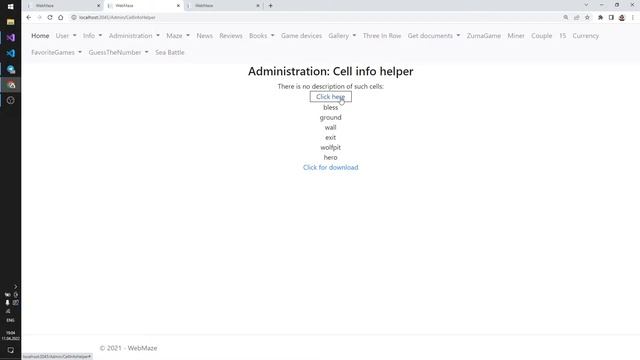640x360 pixels.
Task: Switch to blue Visual Studio Code icon
Action: pos(11,53)
